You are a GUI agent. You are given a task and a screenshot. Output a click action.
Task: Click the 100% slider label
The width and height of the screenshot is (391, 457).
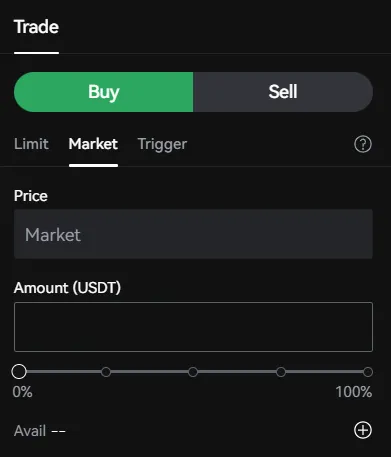click(354, 392)
